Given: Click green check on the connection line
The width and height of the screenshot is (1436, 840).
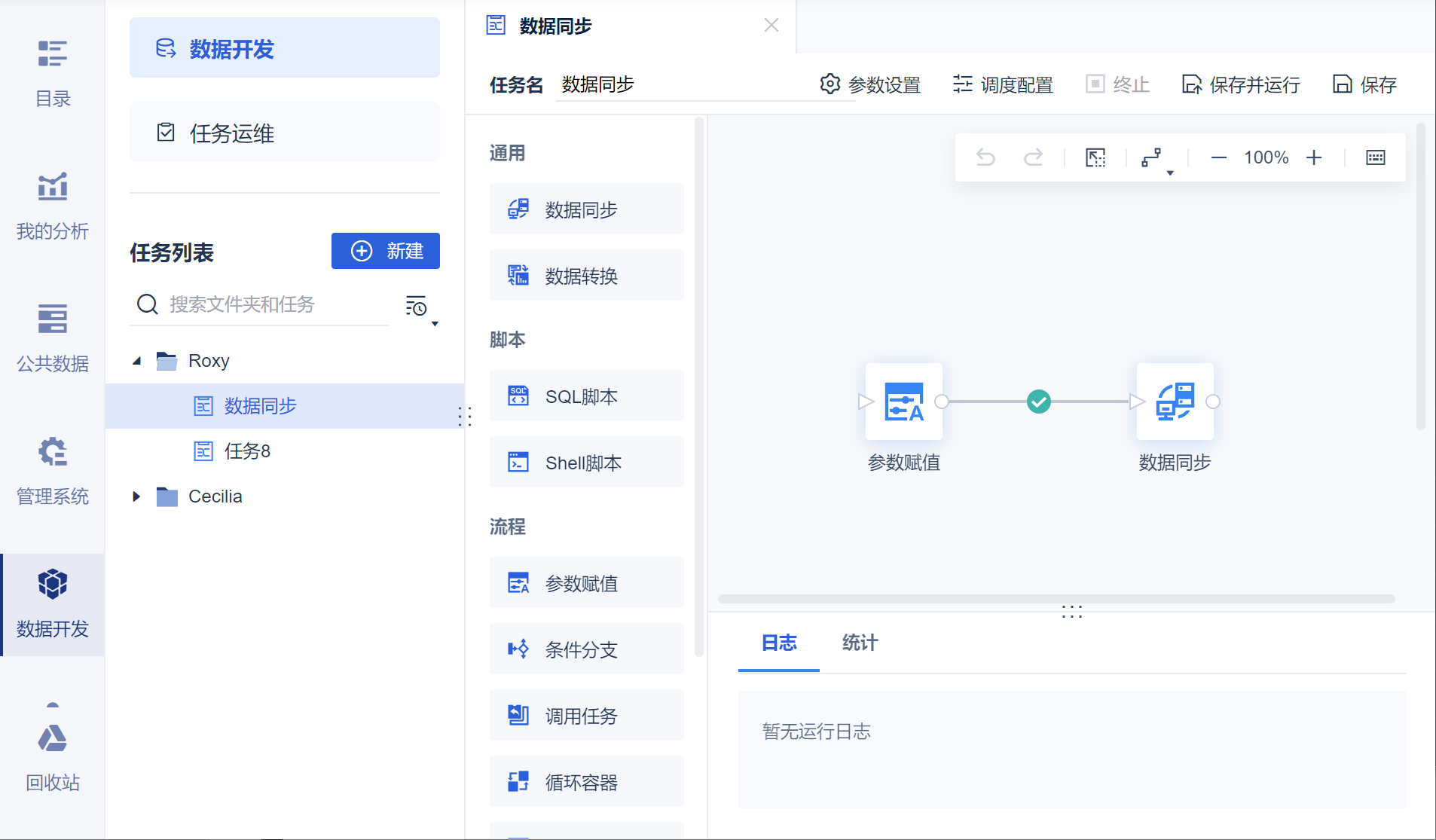Looking at the screenshot, I should (1039, 402).
